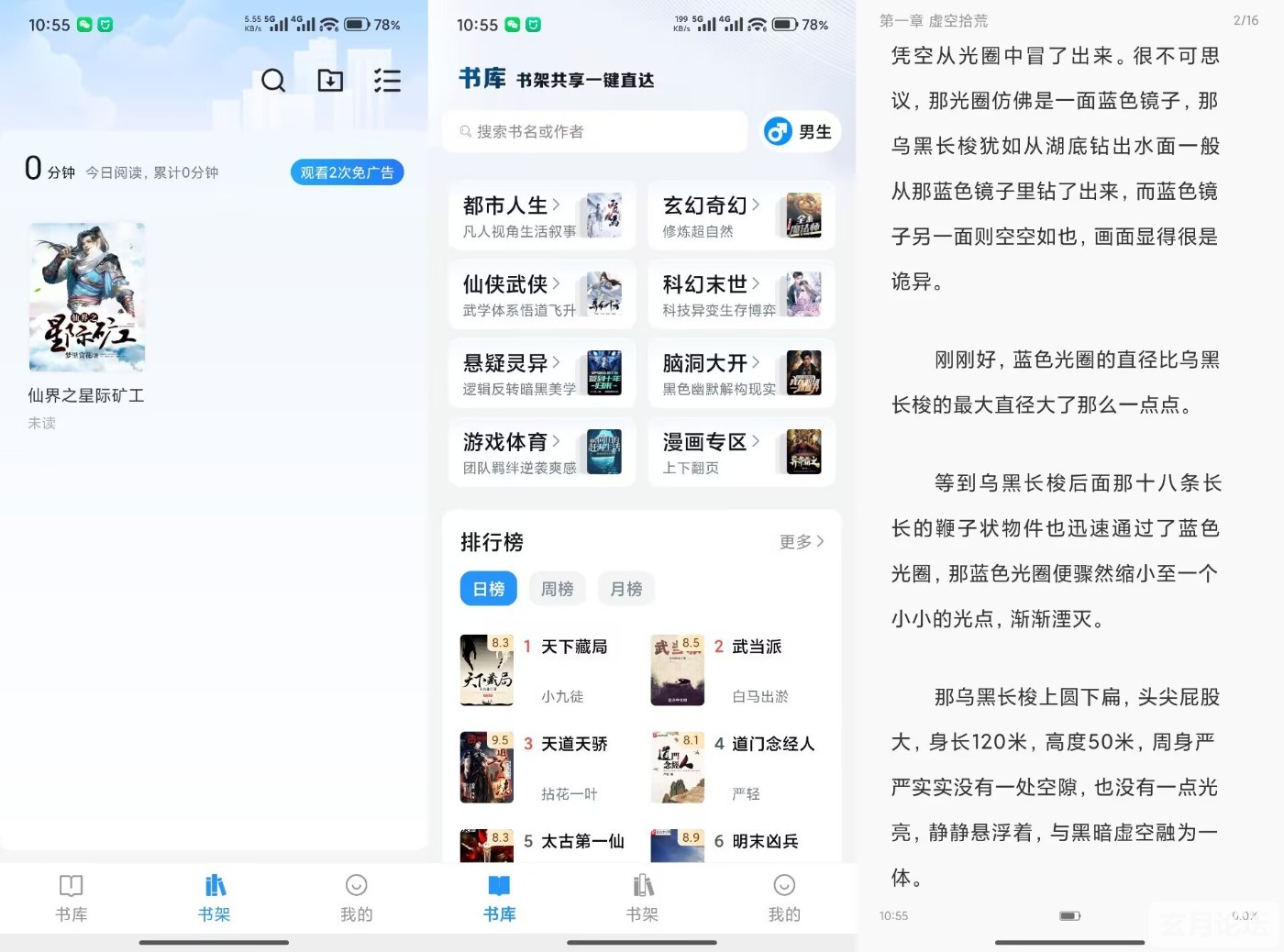Tap the 书架共享一键直达 subtitle text
The image size is (1284, 952).
[585, 81]
